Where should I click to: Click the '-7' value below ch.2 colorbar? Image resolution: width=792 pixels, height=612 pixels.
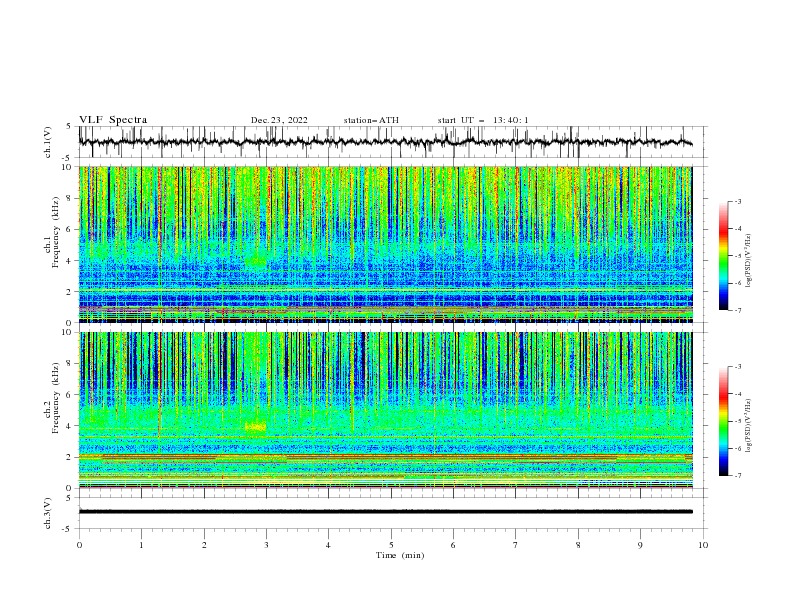737,475
